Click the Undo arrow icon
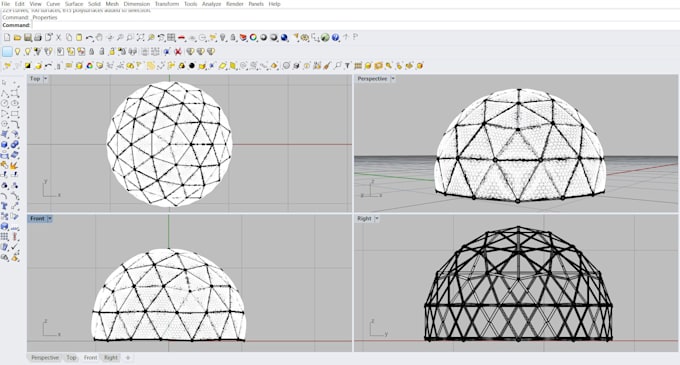This screenshot has width=680, height=365. tap(89, 38)
